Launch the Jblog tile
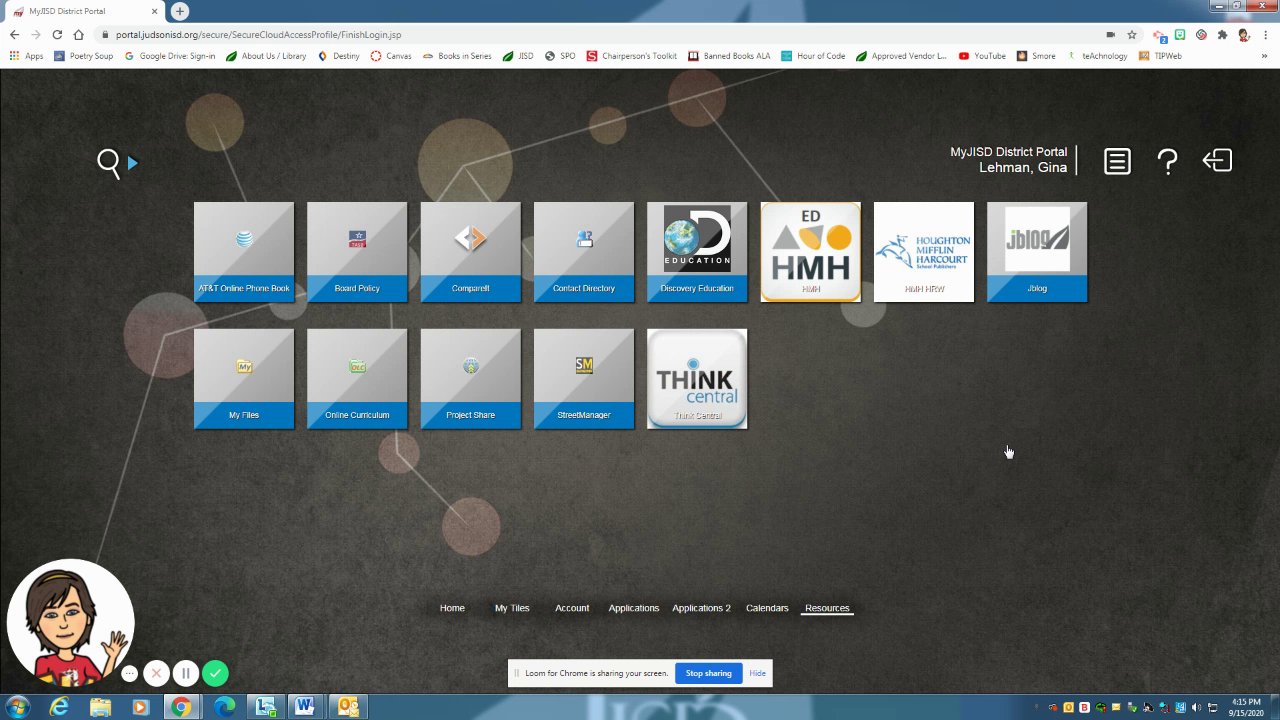The image size is (1280, 720). [1037, 252]
